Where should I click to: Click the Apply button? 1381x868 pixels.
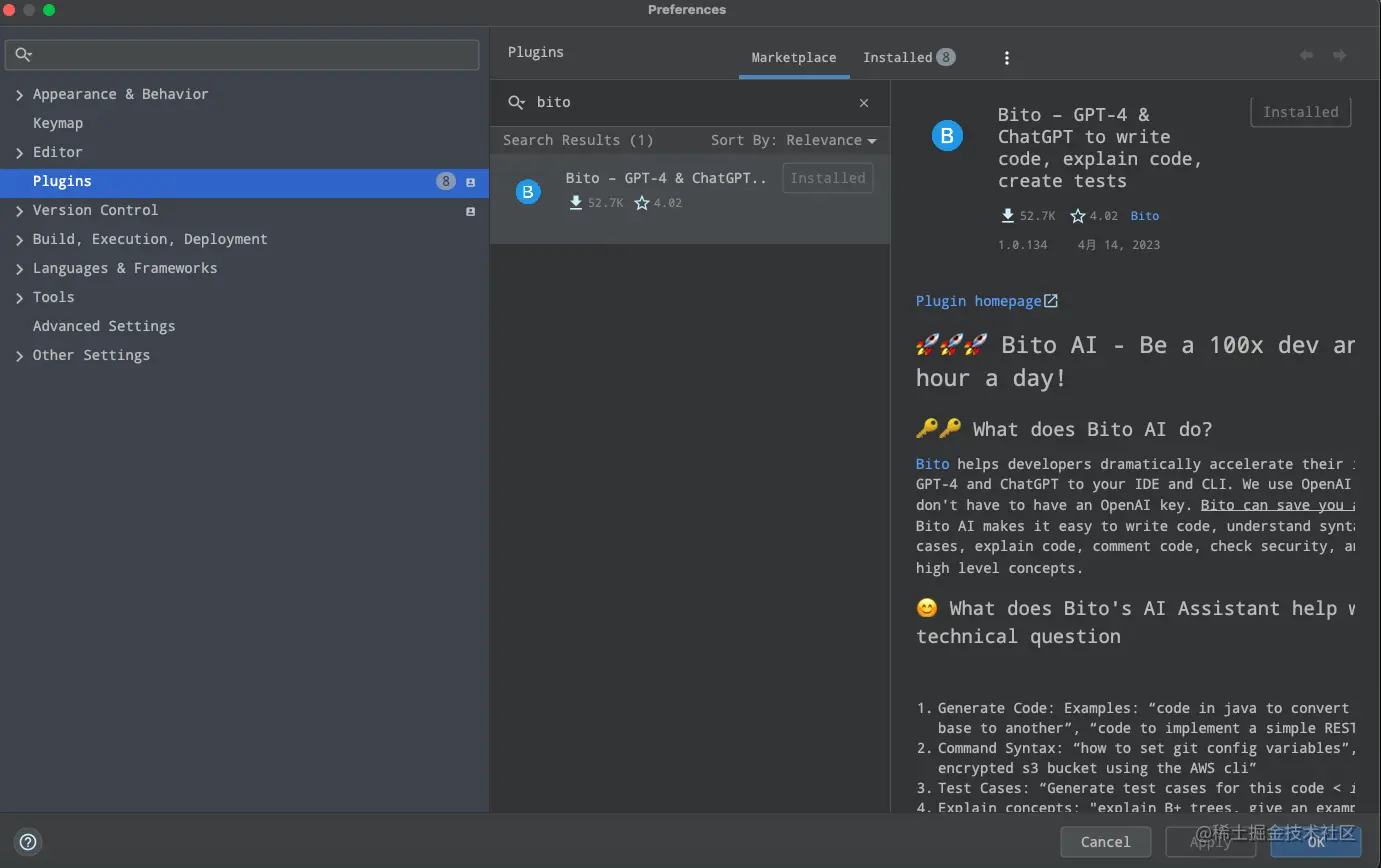click(x=1210, y=842)
